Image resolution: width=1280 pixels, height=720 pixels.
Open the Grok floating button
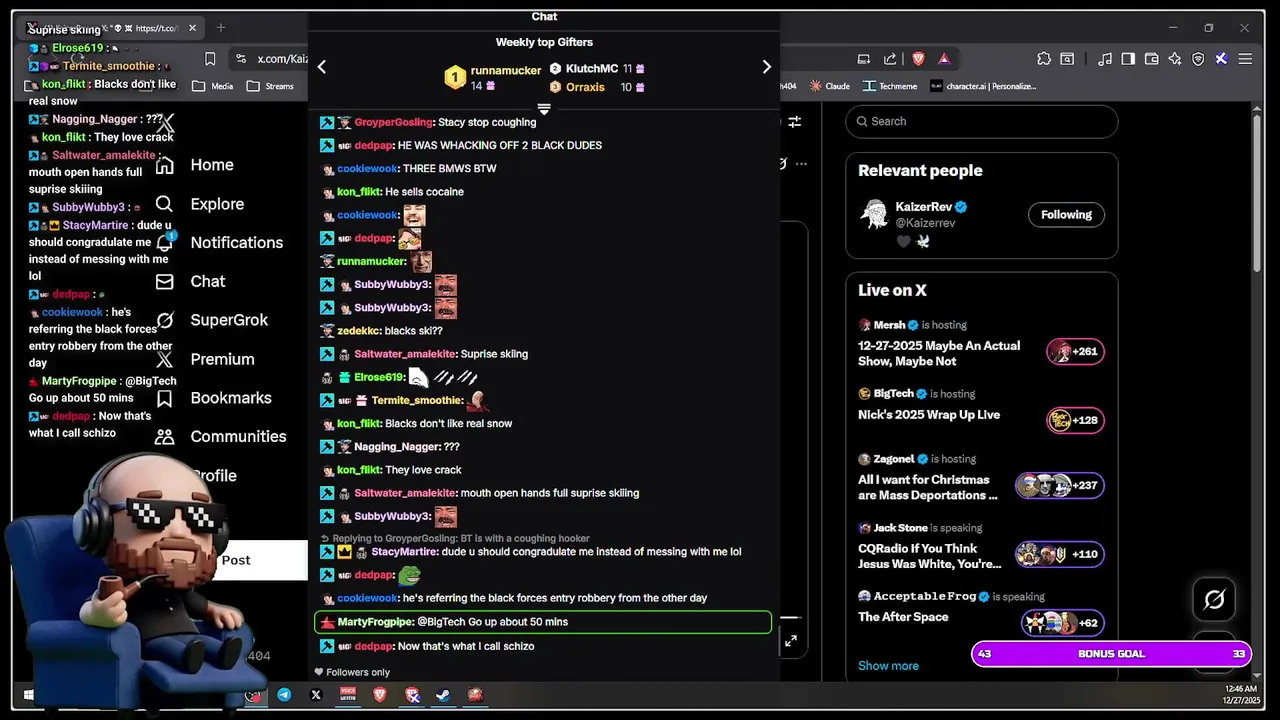tap(1214, 600)
